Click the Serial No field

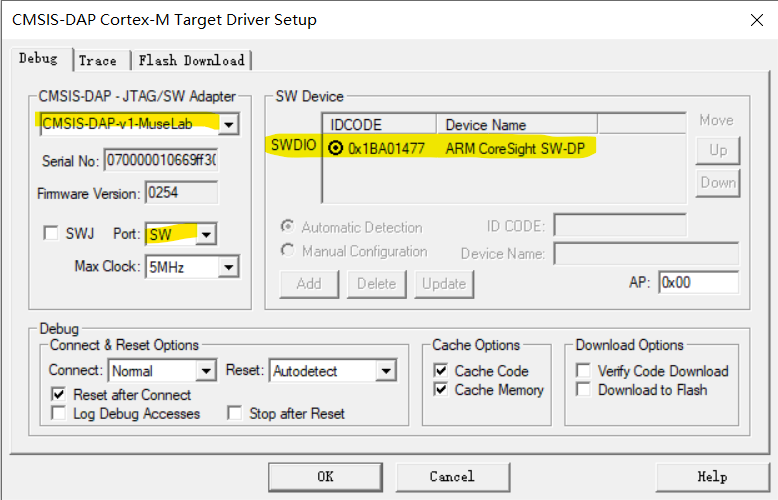point(161,161)
